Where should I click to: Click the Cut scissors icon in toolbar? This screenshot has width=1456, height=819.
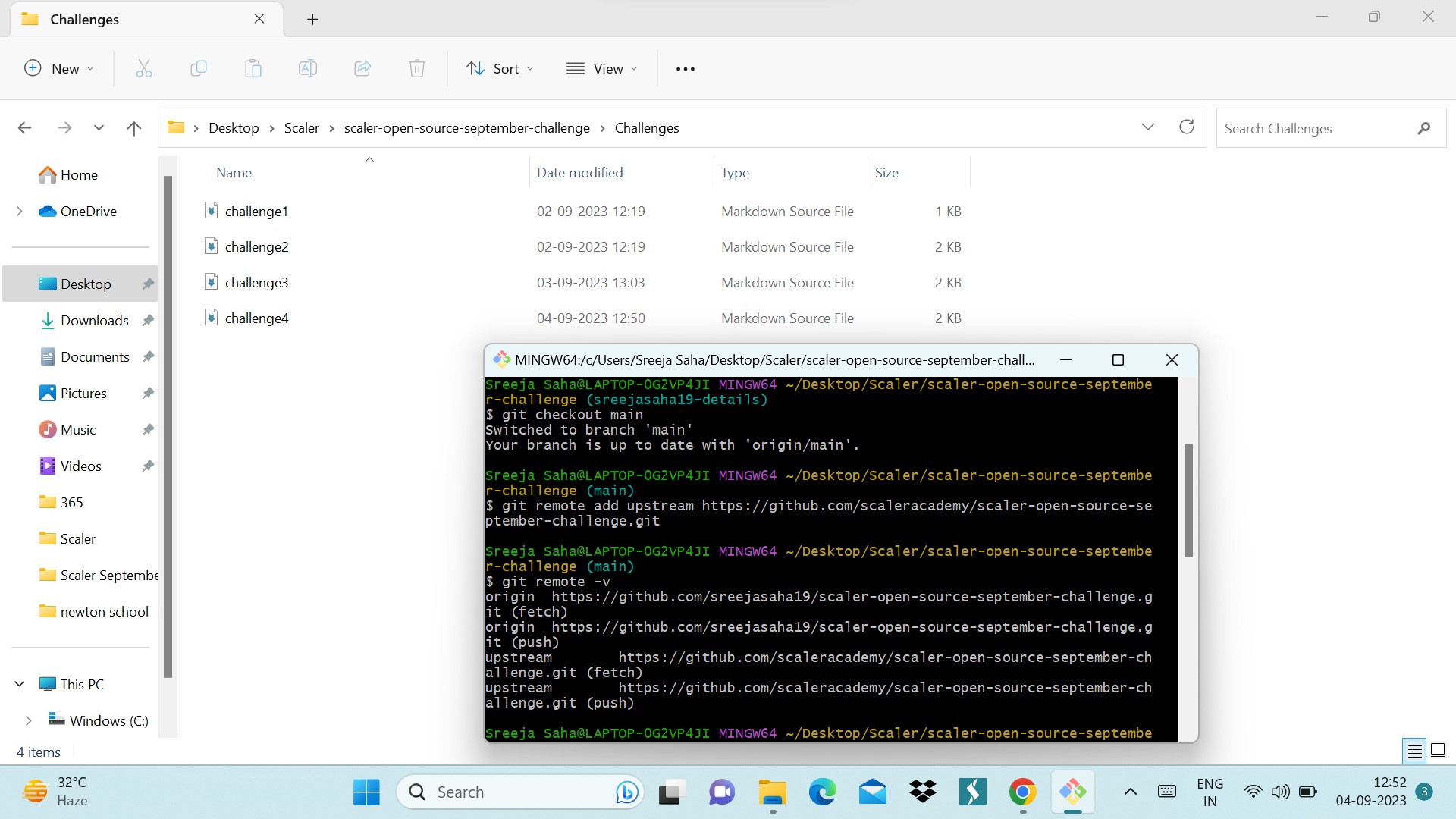point(144,69)
